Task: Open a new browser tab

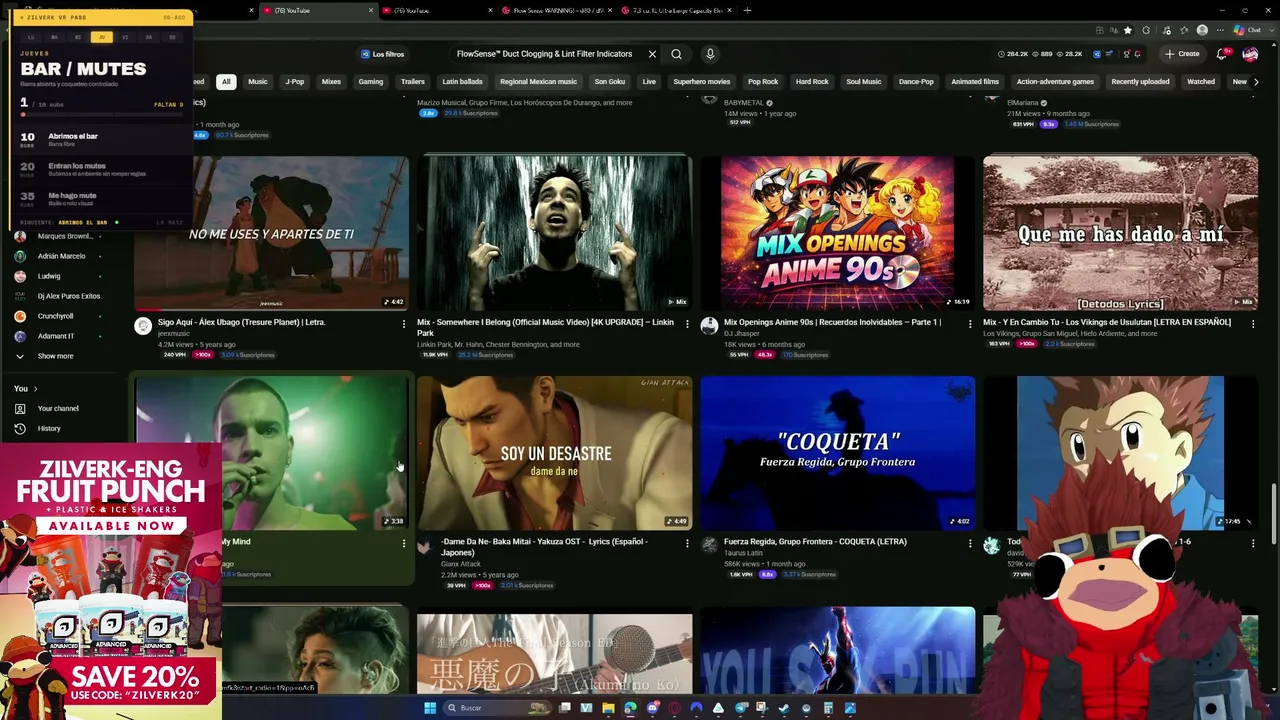Action: 747,10
